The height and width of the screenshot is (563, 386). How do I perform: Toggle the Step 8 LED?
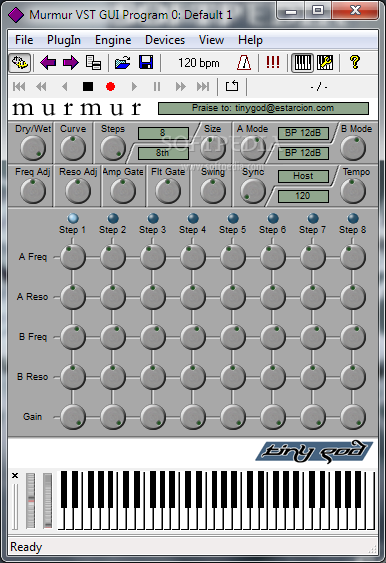[353, 218]
